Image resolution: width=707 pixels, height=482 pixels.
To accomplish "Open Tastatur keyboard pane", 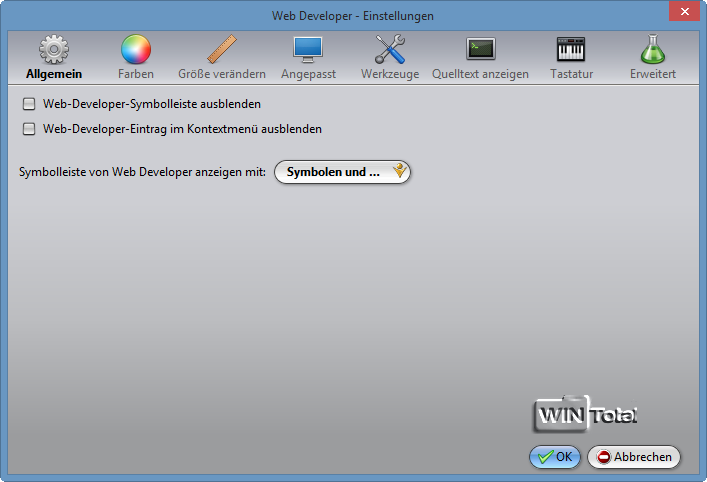I will coord(571,57).
